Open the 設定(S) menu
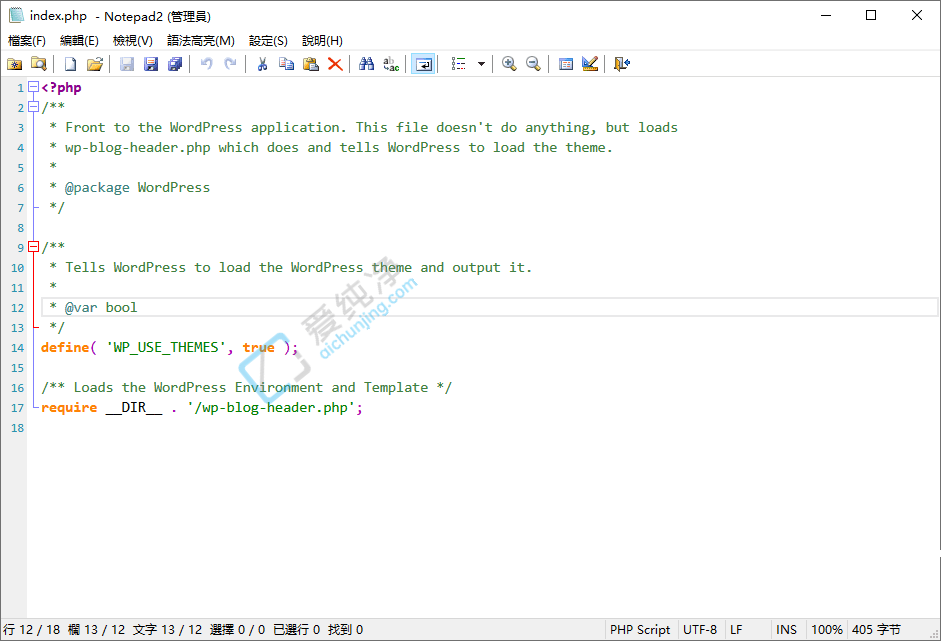This screenshot has width=941, height=641. [268, 41]
